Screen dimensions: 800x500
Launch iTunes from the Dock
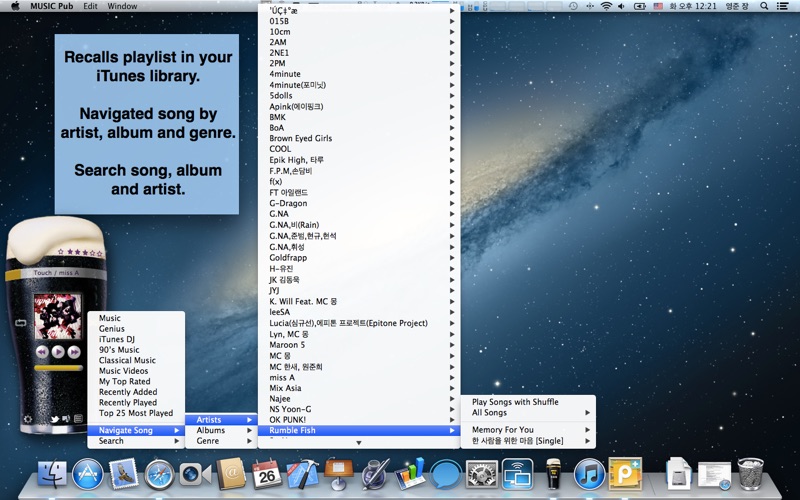tap(589, 474)
